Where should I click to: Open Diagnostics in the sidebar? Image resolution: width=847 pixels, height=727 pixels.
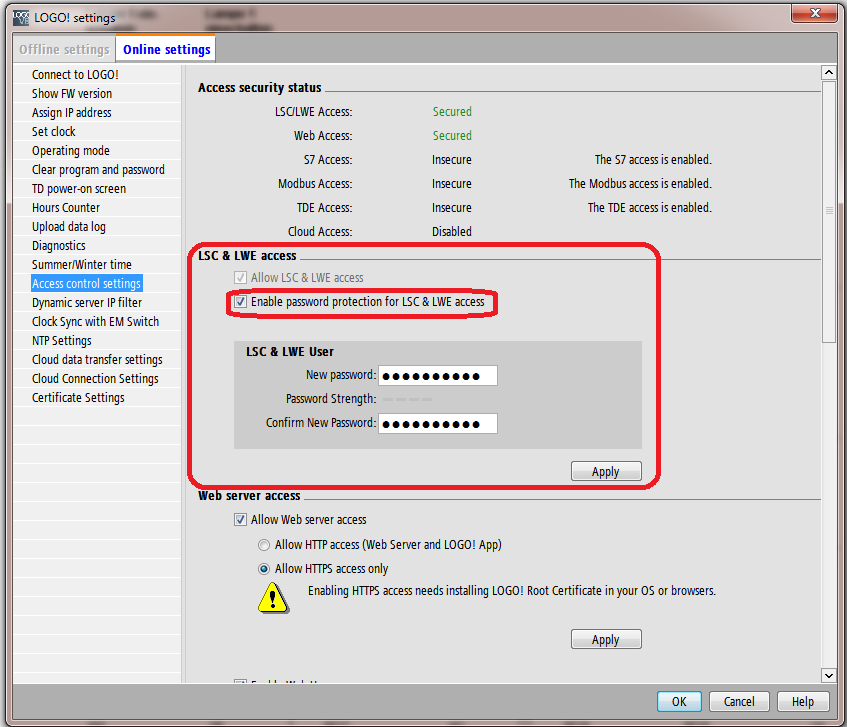click(x=58, y=245)
